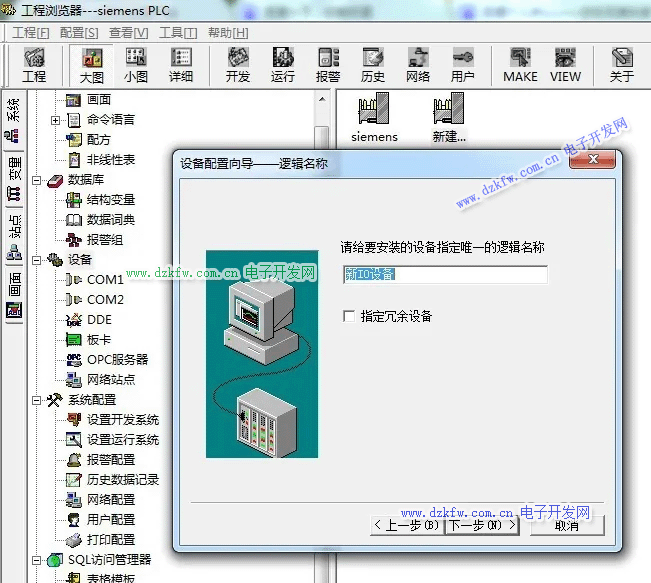Open the 网络 network toolbar icon
Viewport: 651px width, 583px height.
[x=418, y=66]
